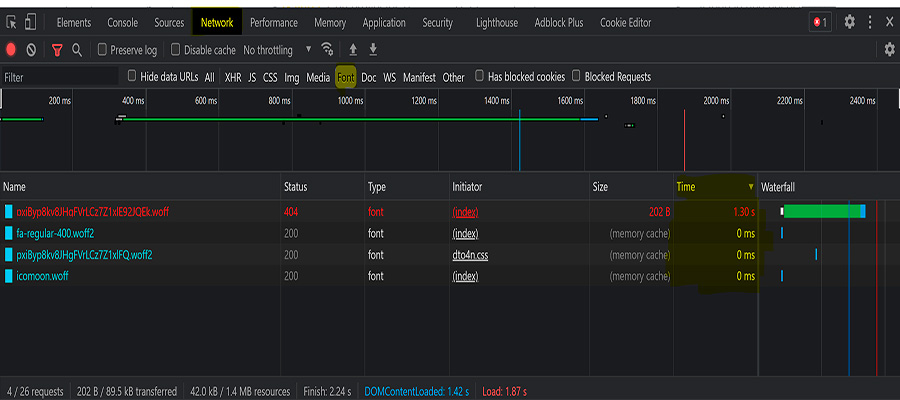Check the Disable cache option
Image resolution: width=900 pixels, height=400 pixels.
point(176,50)
